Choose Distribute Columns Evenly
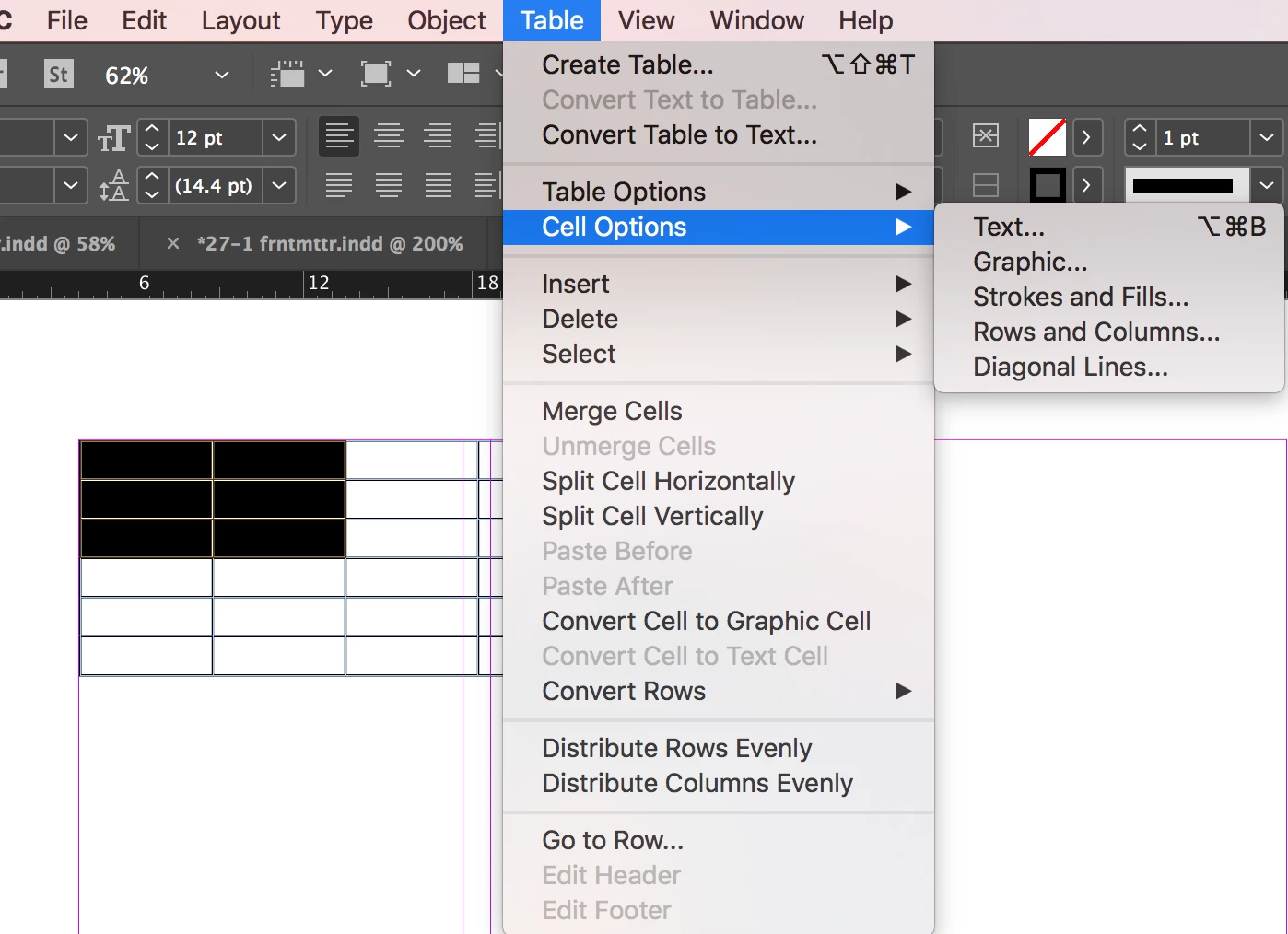The image size is (1288, 934). click(x=719, y=783)
